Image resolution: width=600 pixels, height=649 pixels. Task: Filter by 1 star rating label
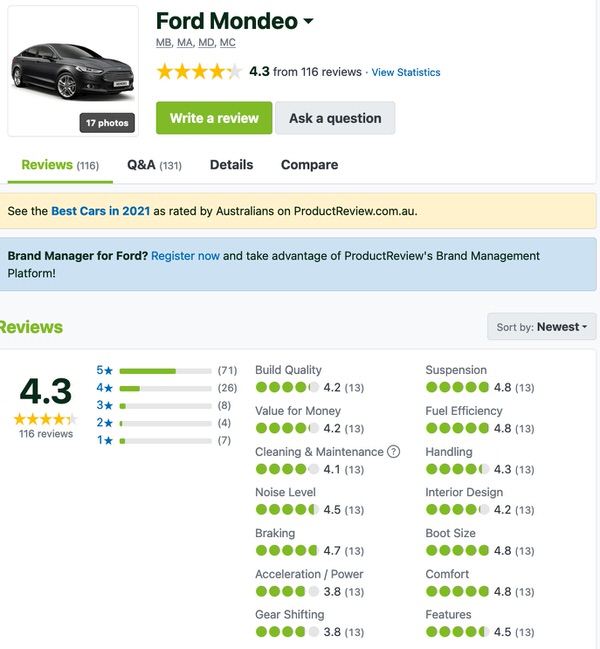105,440
